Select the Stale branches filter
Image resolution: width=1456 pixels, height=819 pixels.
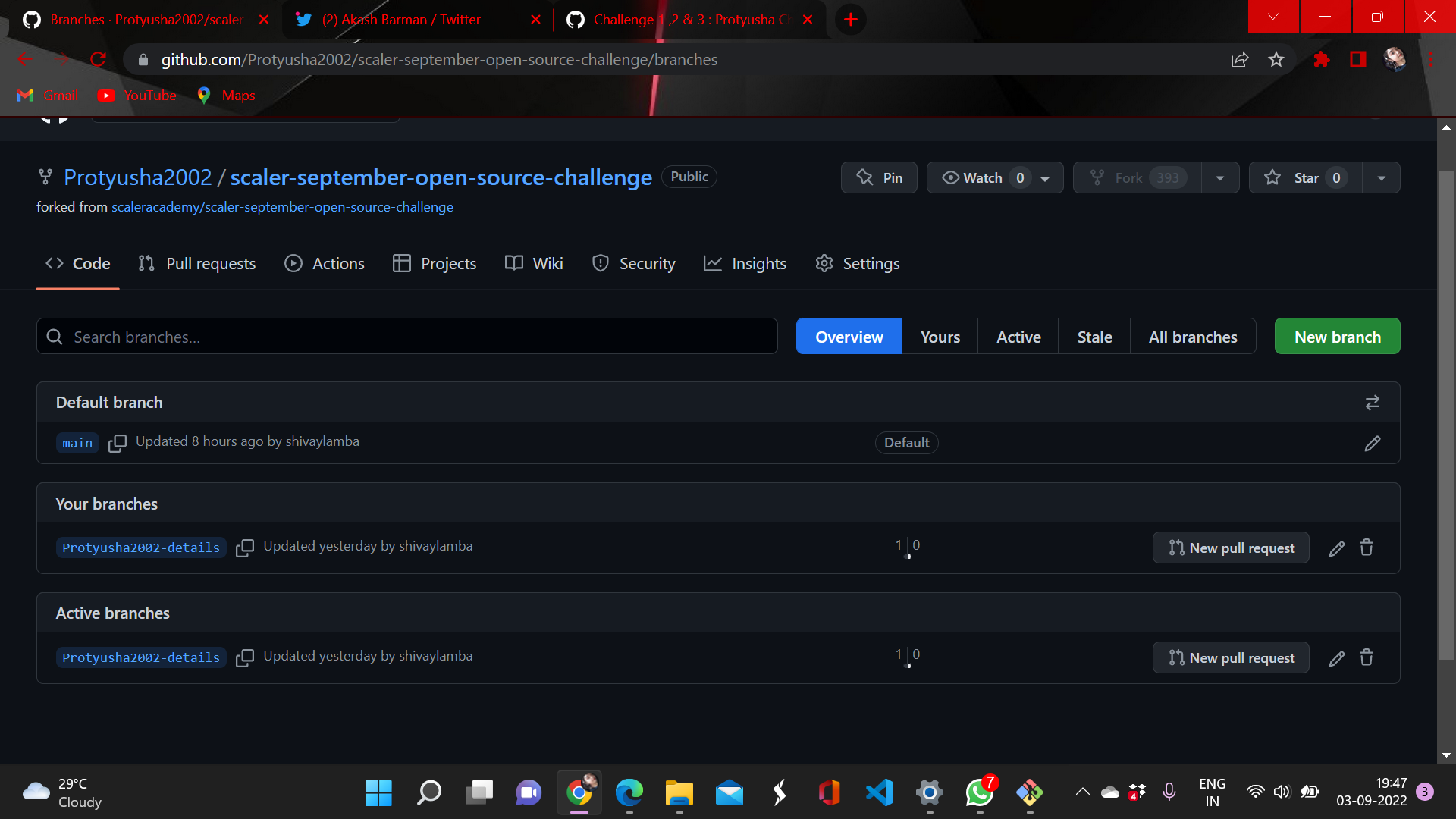[1094, 337]
